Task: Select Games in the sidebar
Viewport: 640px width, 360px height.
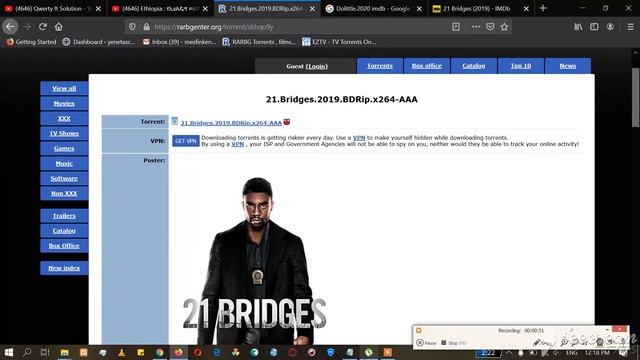Action: [x=64, y=149]
